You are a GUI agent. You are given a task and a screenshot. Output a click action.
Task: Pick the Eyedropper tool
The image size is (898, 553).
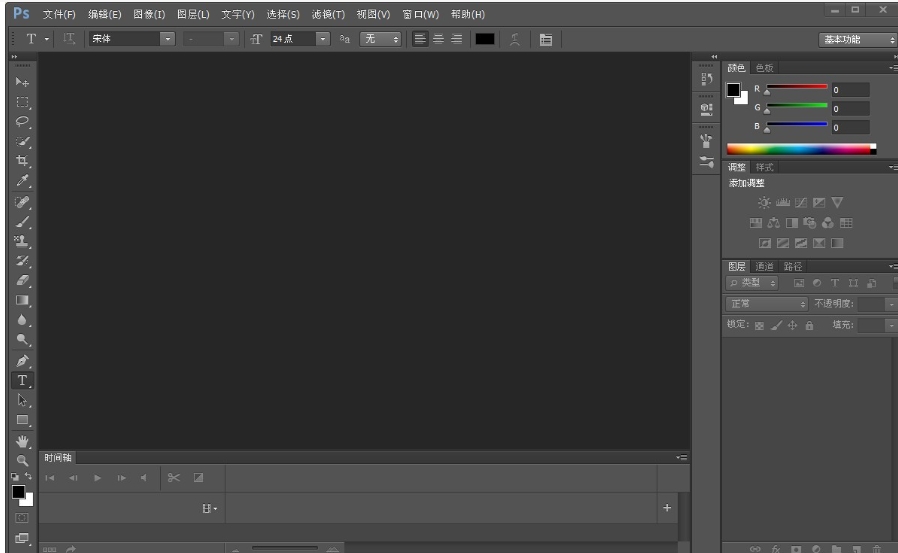(x=22, y=181)
